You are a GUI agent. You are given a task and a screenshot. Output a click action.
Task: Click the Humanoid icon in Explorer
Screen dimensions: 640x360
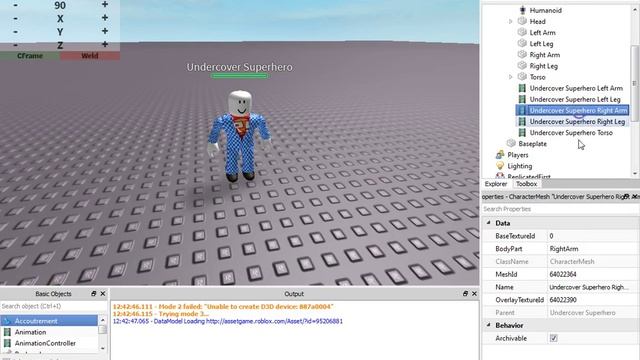coord(522,10)
